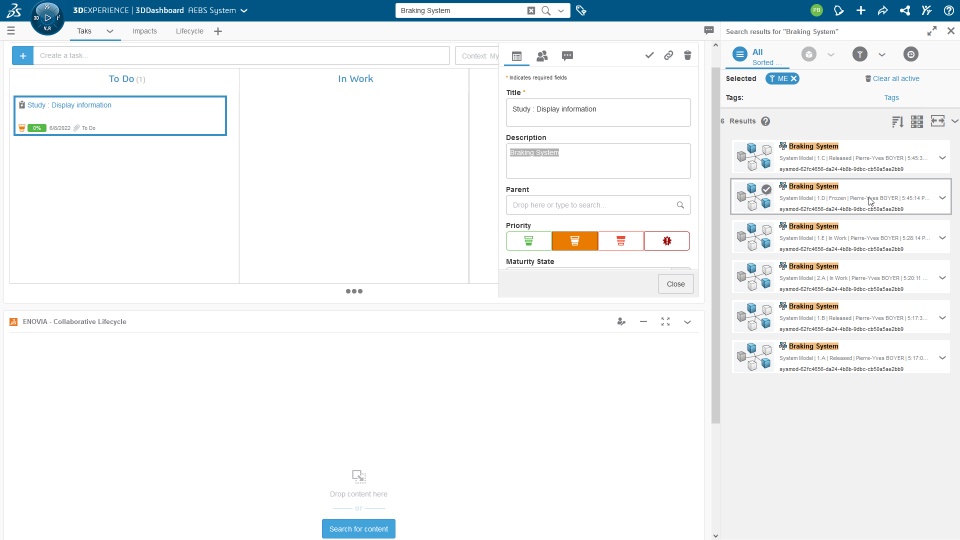Click the three dots below the task board

[x=354, y=291]
